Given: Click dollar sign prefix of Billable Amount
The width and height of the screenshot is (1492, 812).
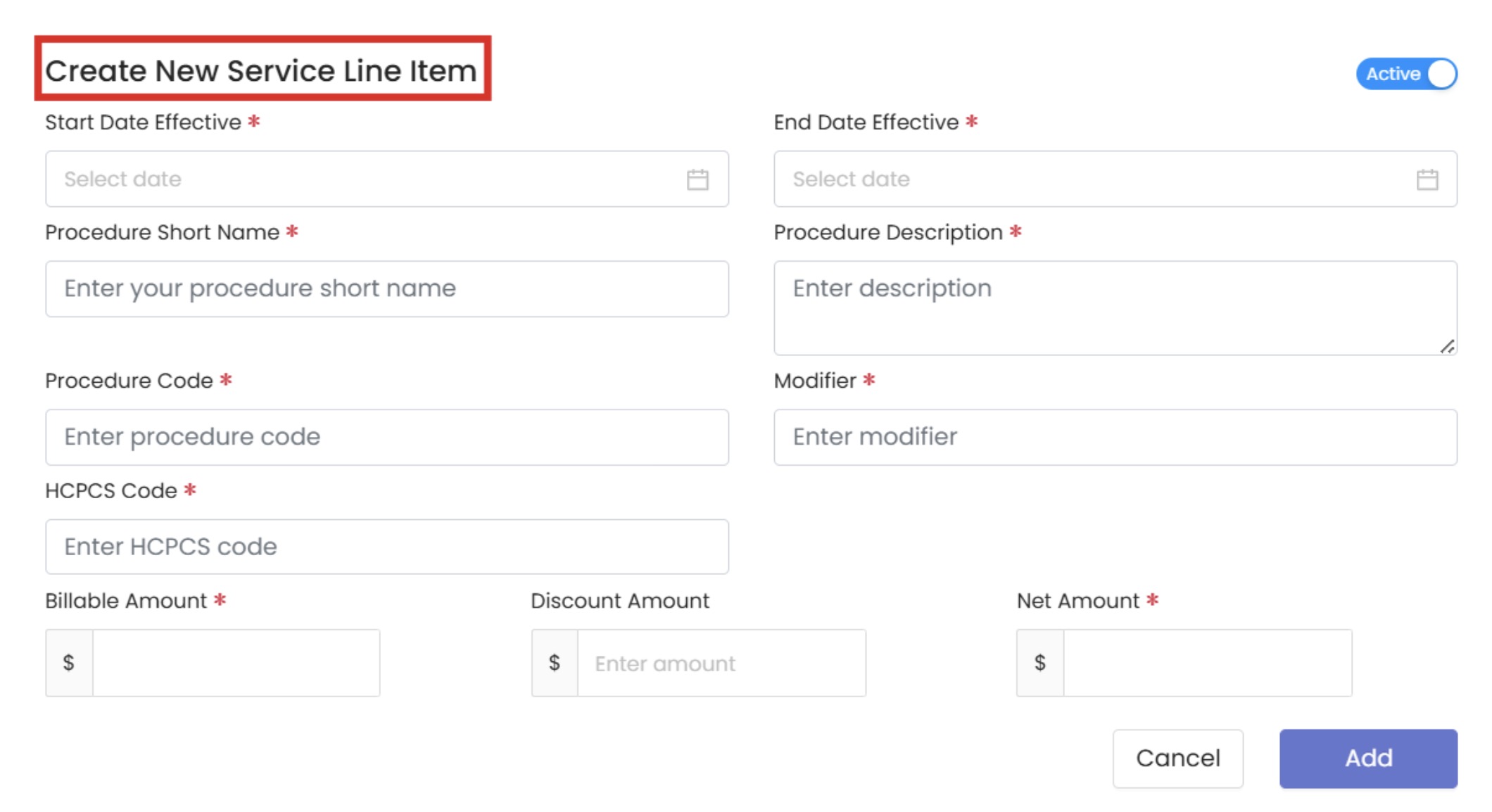Looking at the screenshot, I should point(69,663).
